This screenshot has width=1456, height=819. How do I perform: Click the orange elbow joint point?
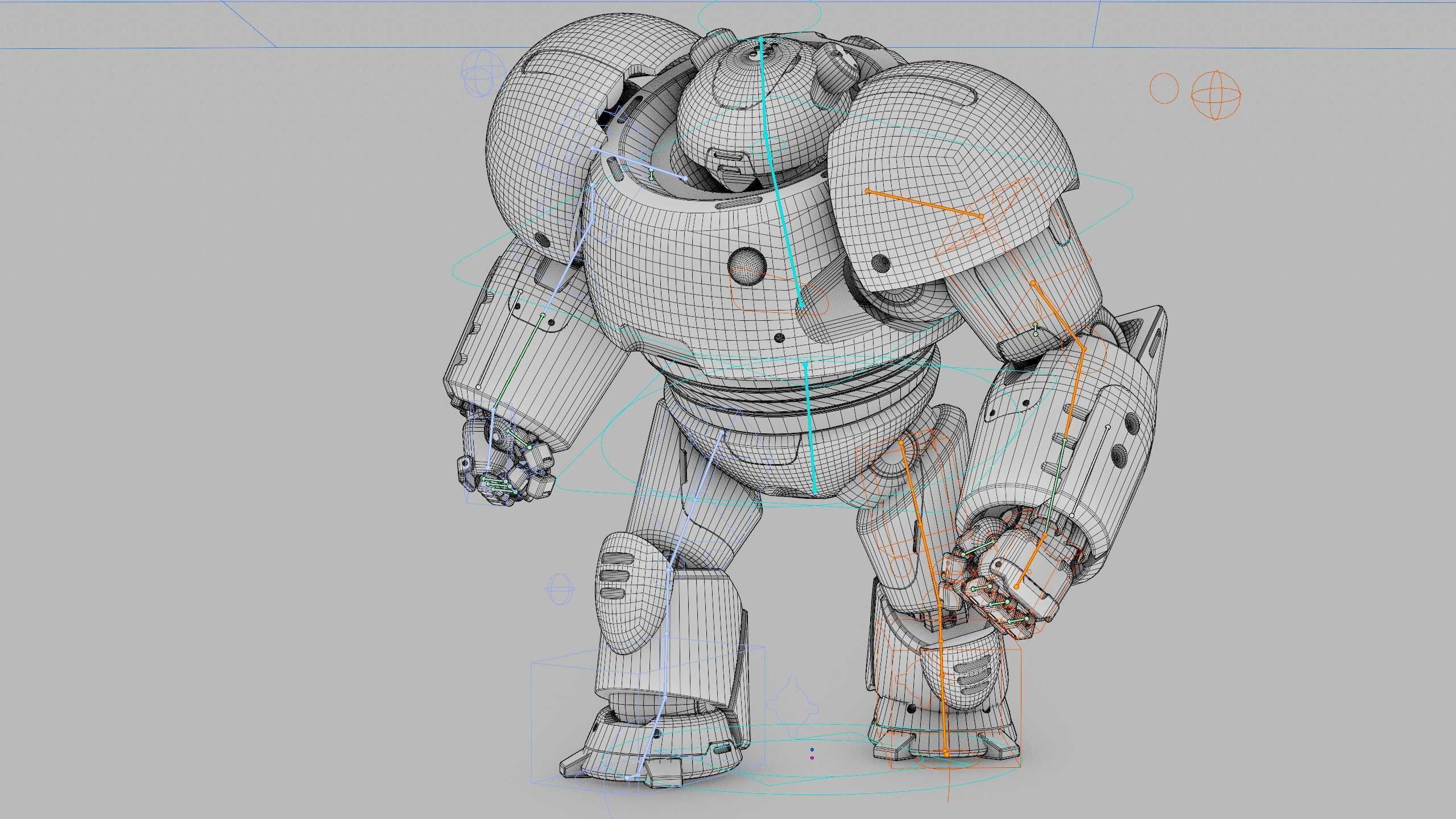click(x=1084, y=349)
